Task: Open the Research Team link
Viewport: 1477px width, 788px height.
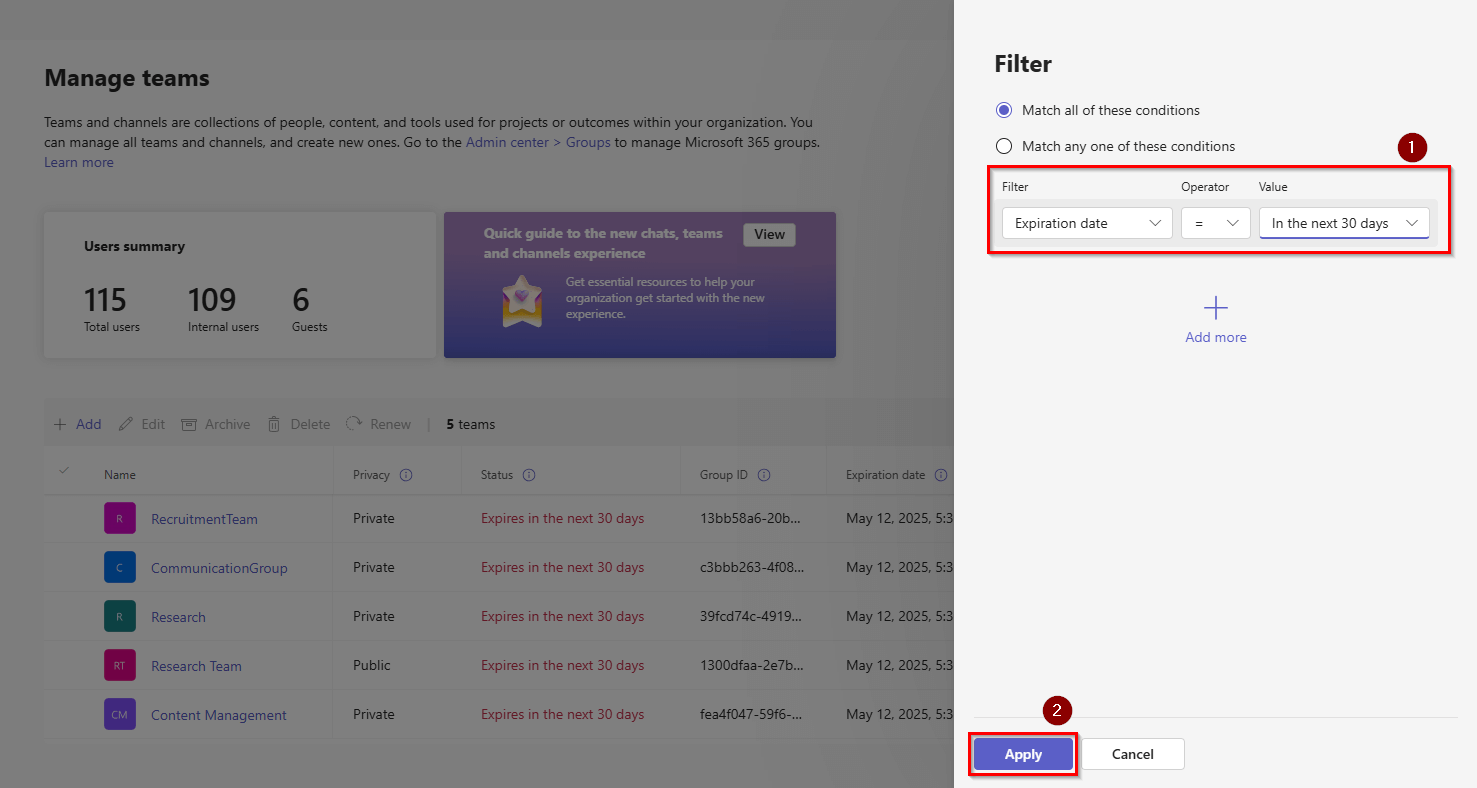Action: pos(196,666)
